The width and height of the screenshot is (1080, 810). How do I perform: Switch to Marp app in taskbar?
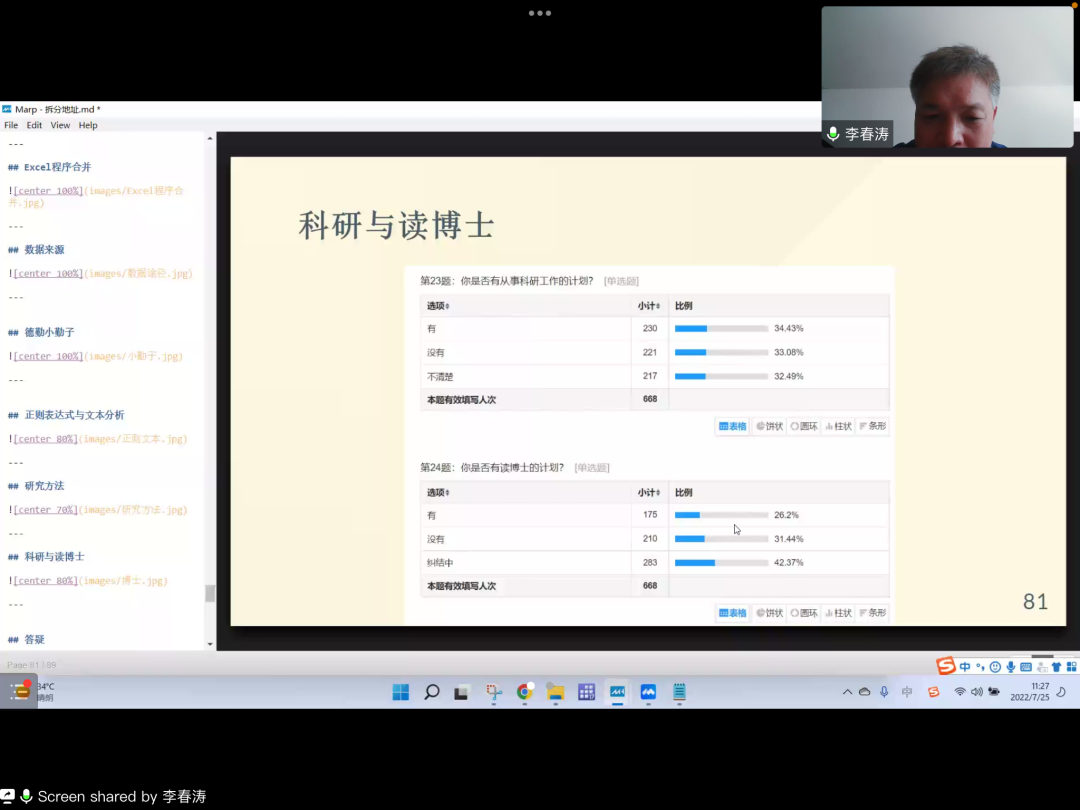pyautogui.click(x=617, y=692)
